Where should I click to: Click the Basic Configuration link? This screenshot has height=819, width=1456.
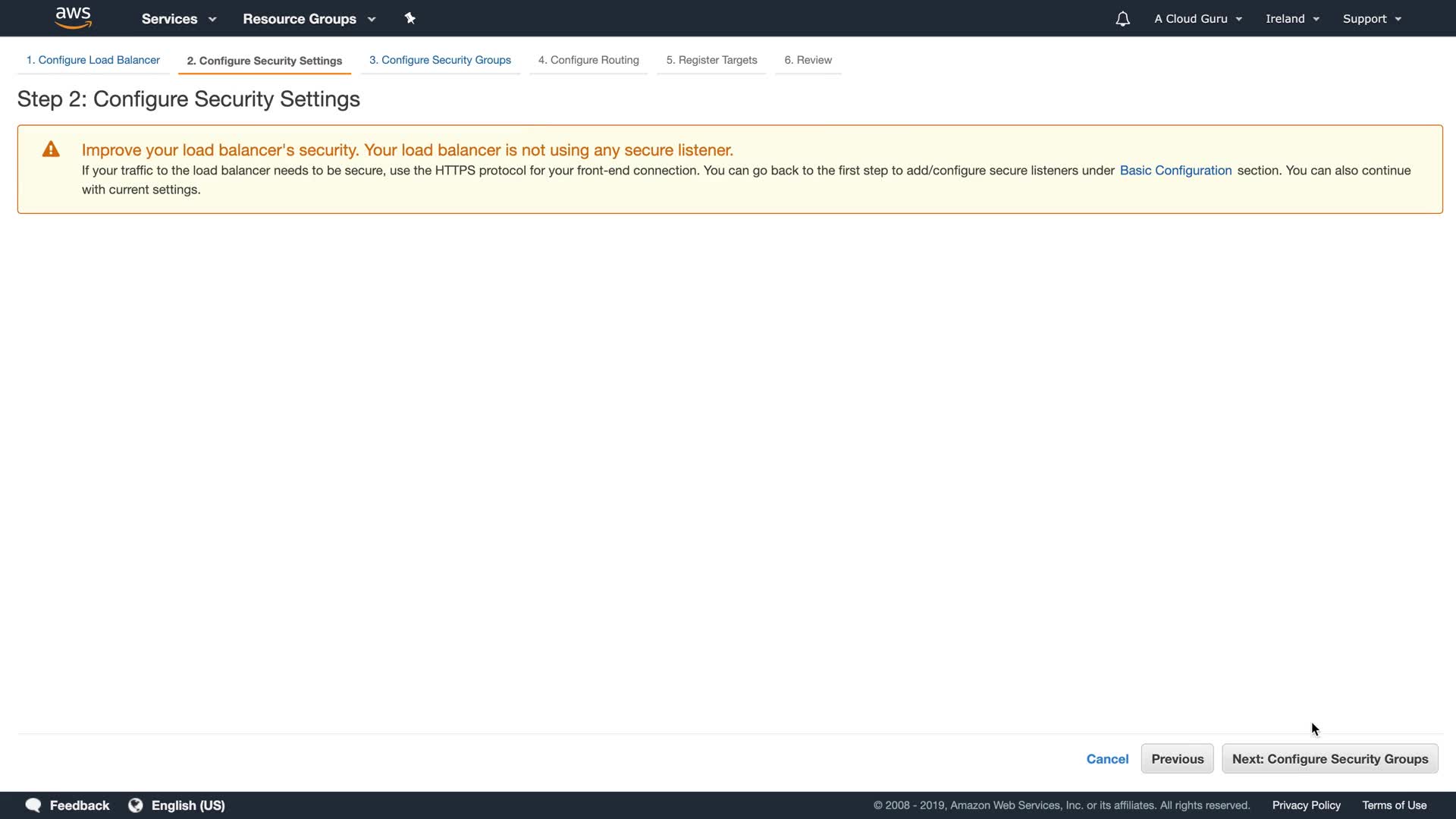[1175, 171]
